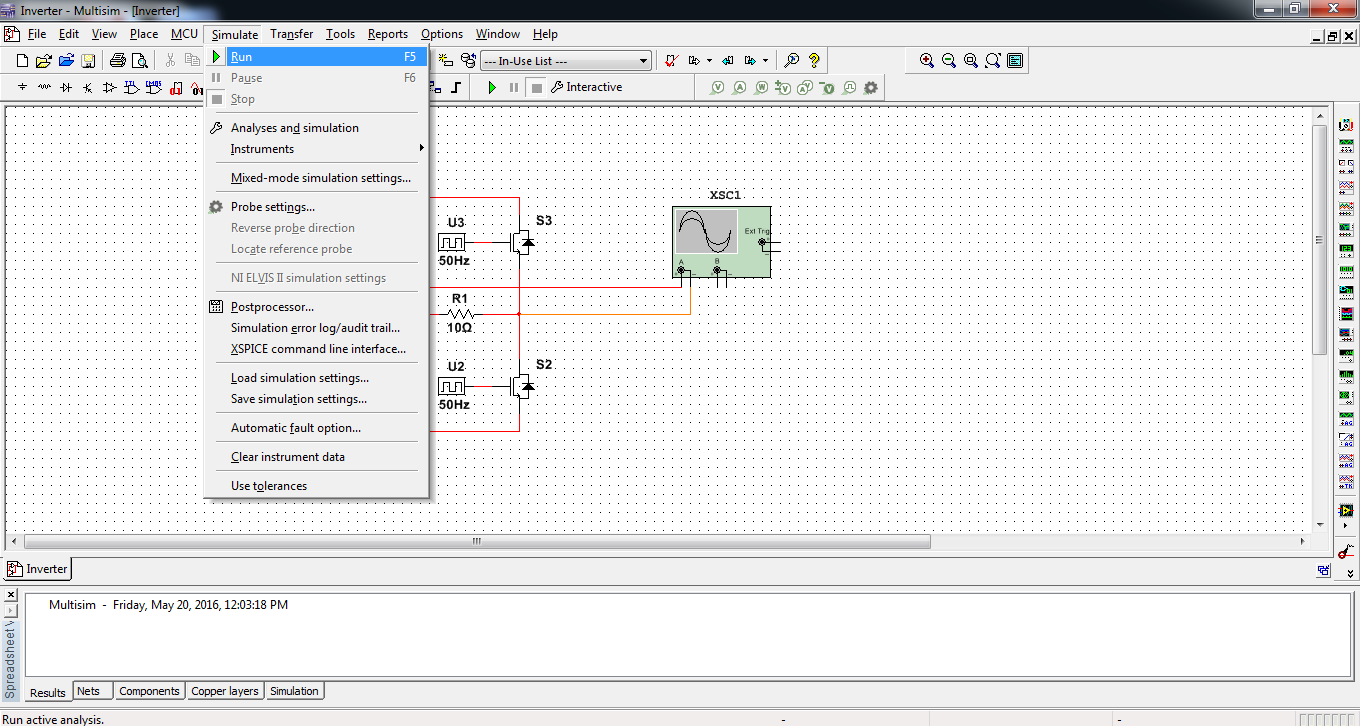Viewport: 1360px width, 726px height.
Task: Open the File menu
Action: click(x=37, y=34)
